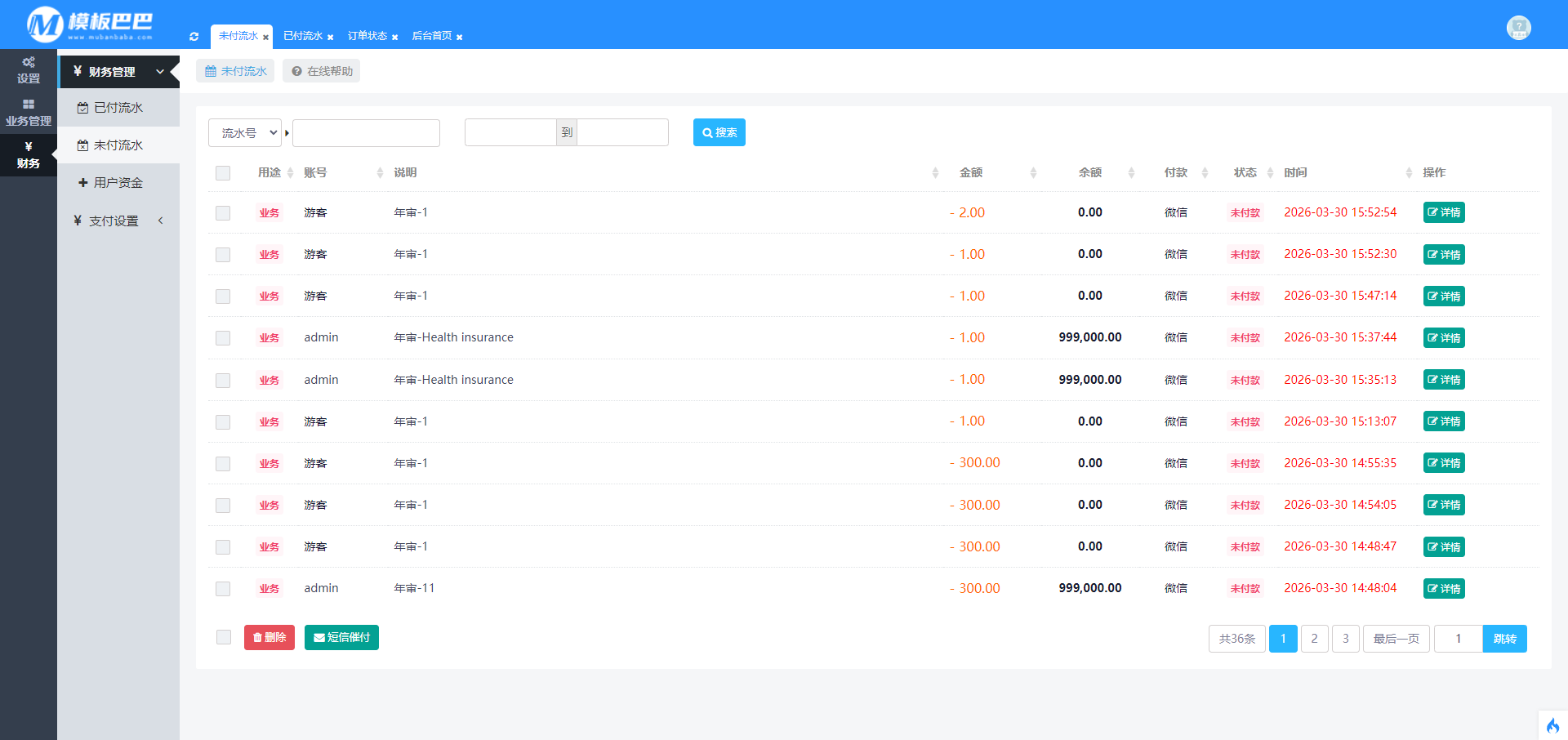The height and width of the screenshot is (740, 1568).
Task: Go to page 2 in pagination
Action: pos(1314,639)
